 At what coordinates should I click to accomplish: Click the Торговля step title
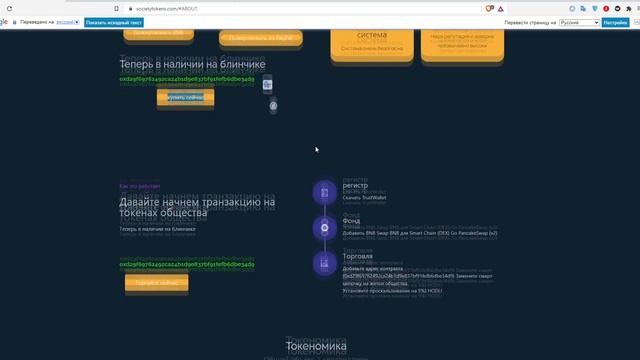358,256
